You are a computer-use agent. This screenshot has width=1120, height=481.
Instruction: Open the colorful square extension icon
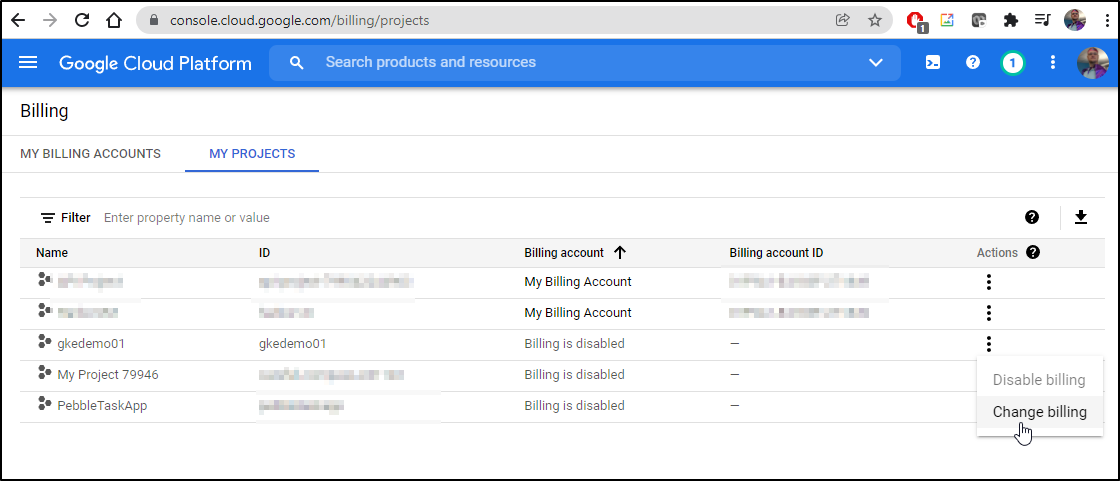pos(947,20)
